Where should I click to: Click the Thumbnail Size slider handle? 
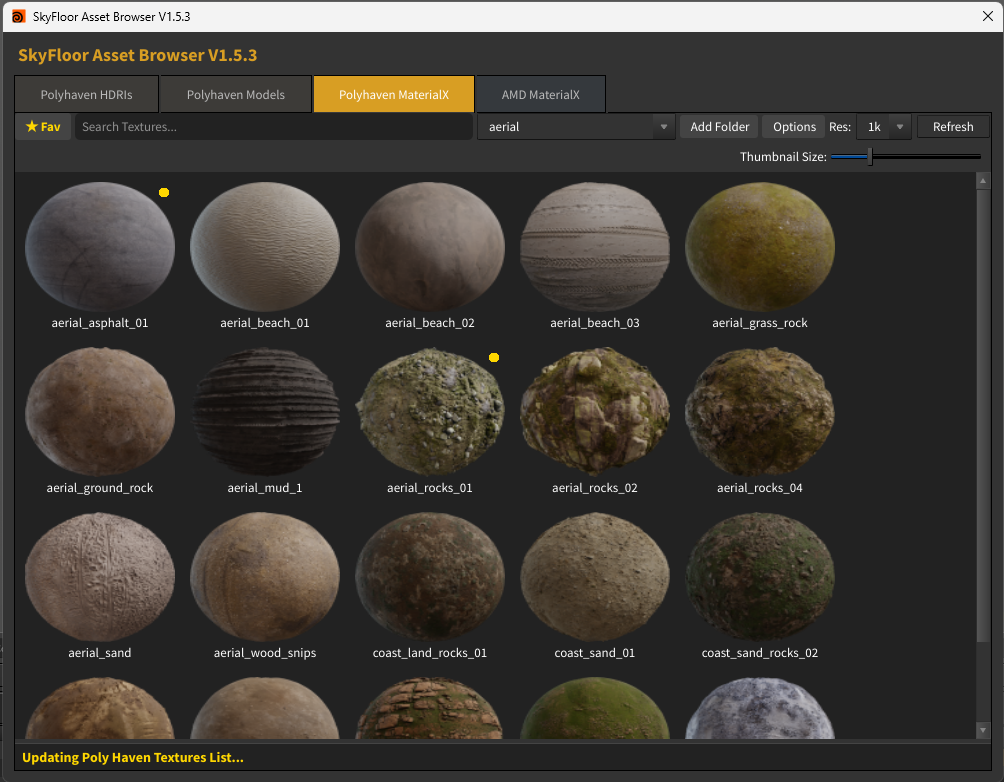pyautogui.click(x=870, y=156)
